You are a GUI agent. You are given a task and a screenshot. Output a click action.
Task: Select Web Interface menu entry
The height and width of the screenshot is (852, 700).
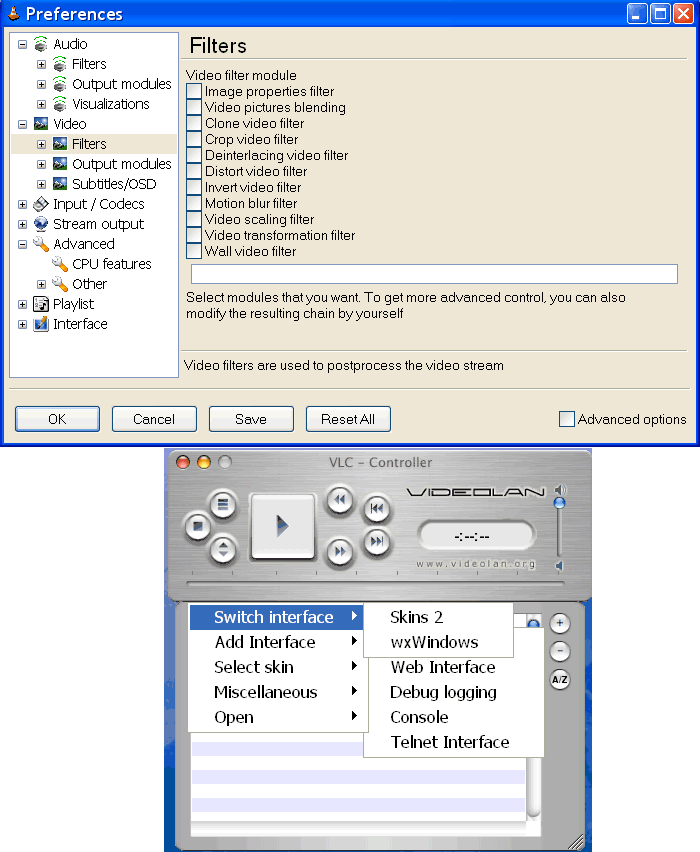(454, 667)
